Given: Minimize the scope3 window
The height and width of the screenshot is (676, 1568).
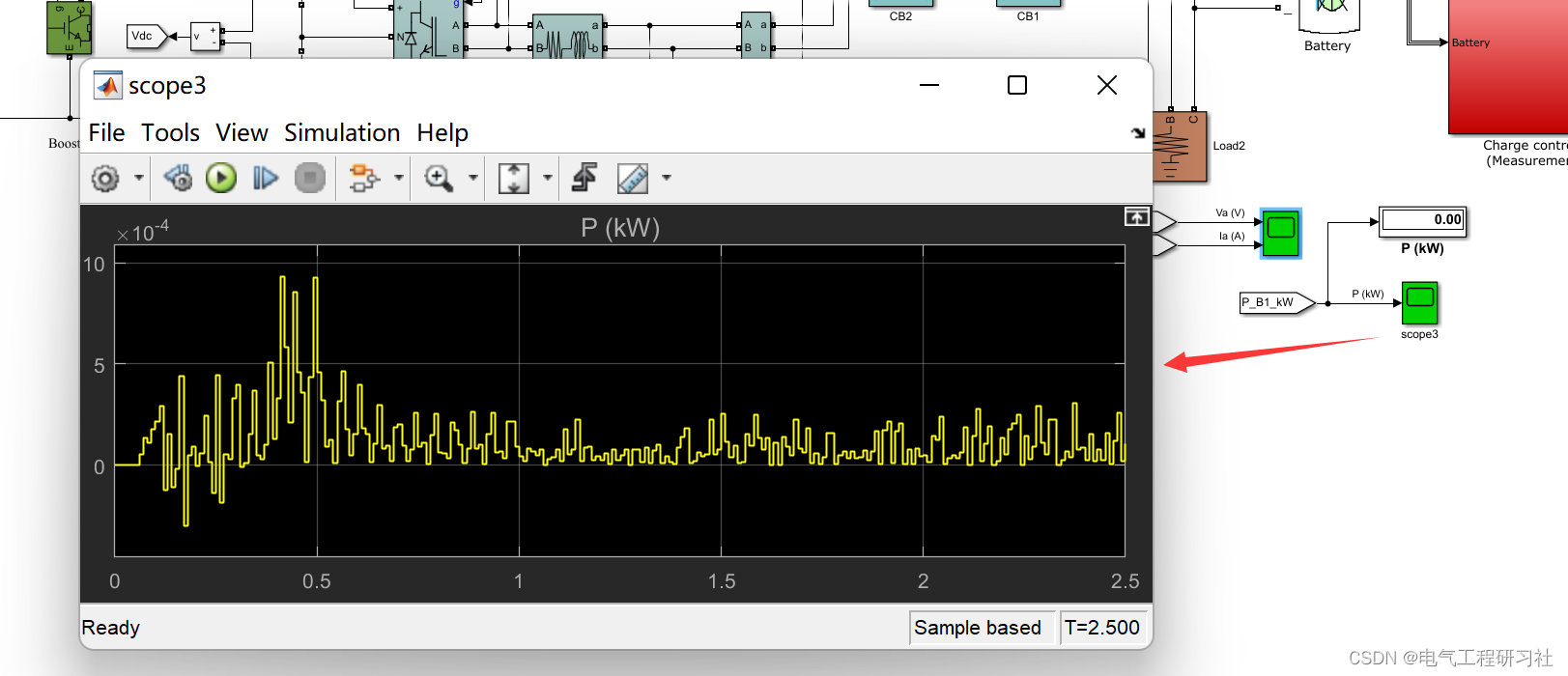Looking at the screenshot, I should [929, 85].
